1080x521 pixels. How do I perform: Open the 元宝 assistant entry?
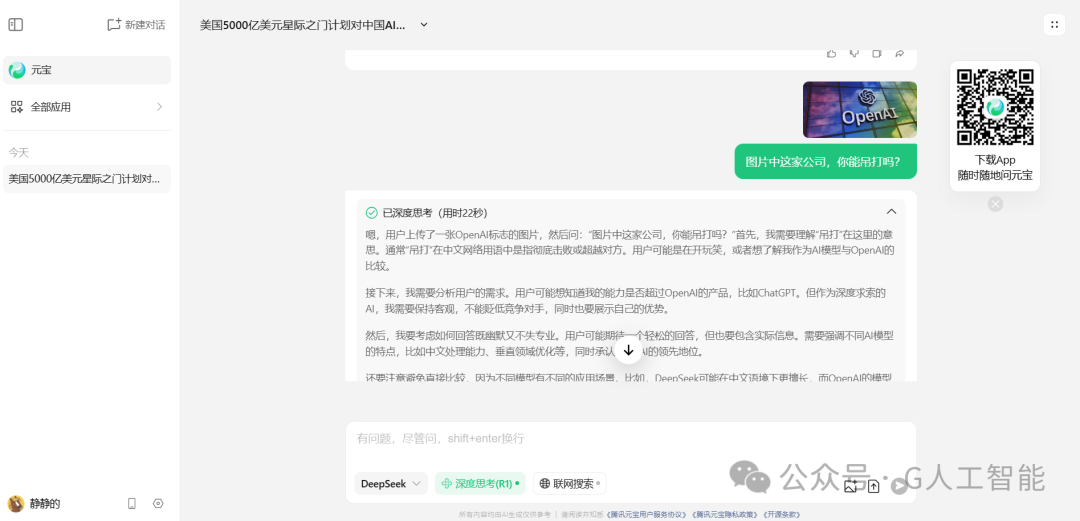point(87,70)
